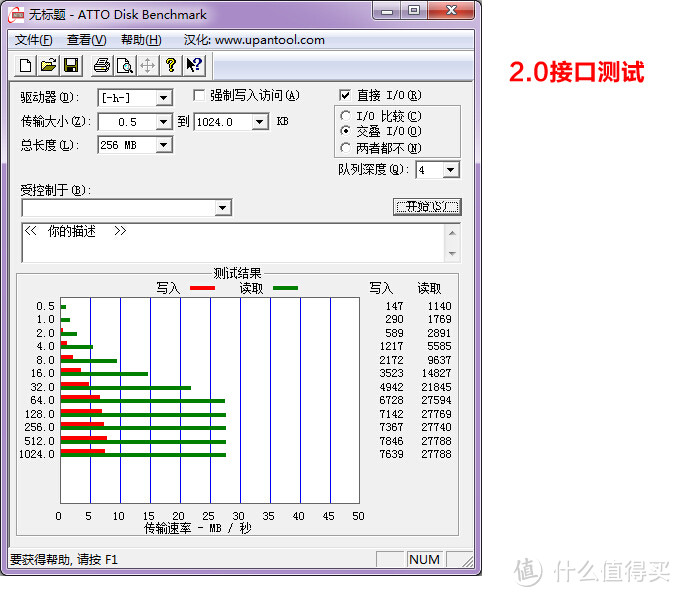Image resolution: width=680 pixels, height=597 pixels.
Task: Maximize the ATTO Disk Benchmark window
Action: [414, 11]
